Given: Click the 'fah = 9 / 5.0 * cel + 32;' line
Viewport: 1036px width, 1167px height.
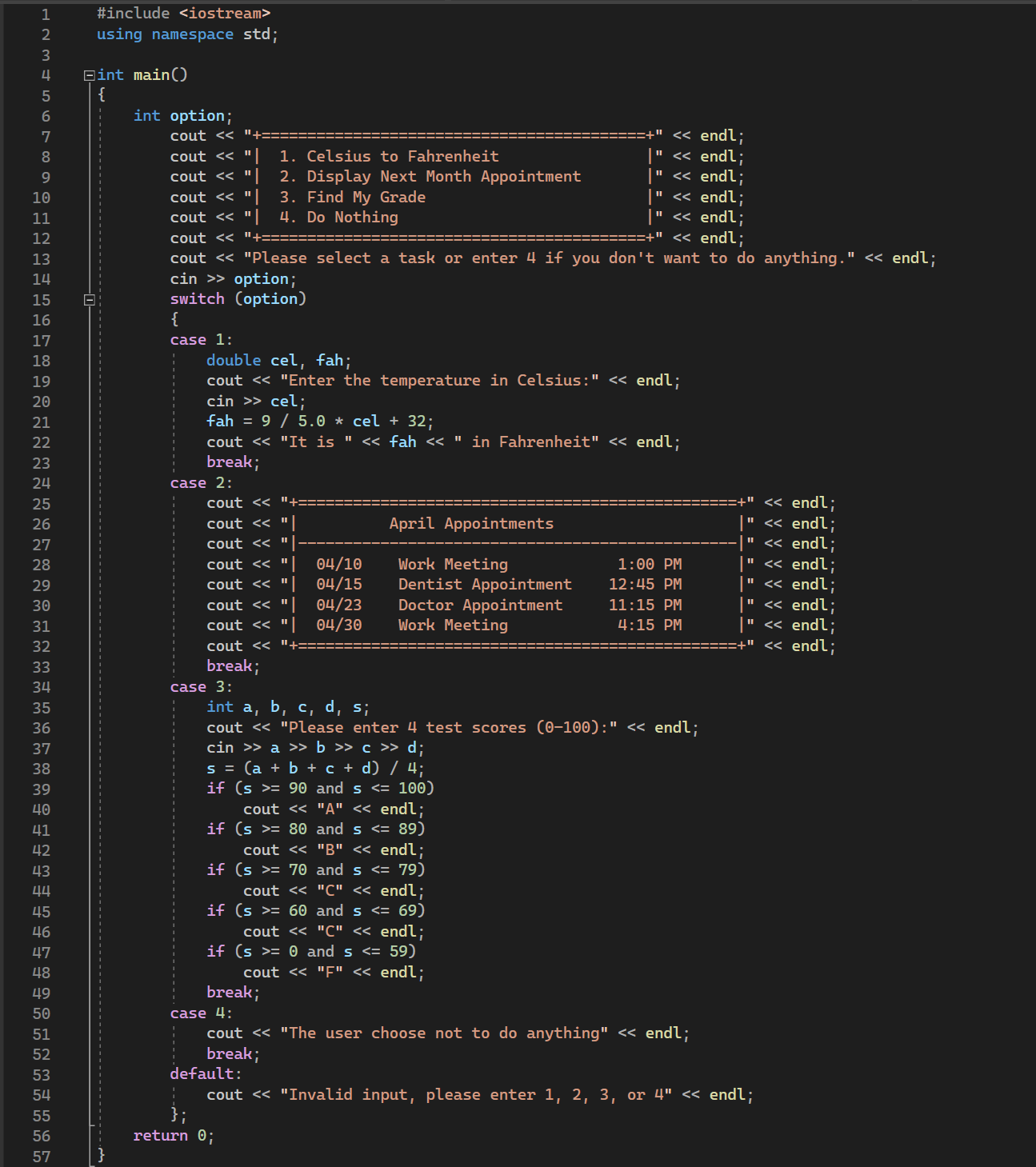Looking at the screenshot, I should 320,422.
